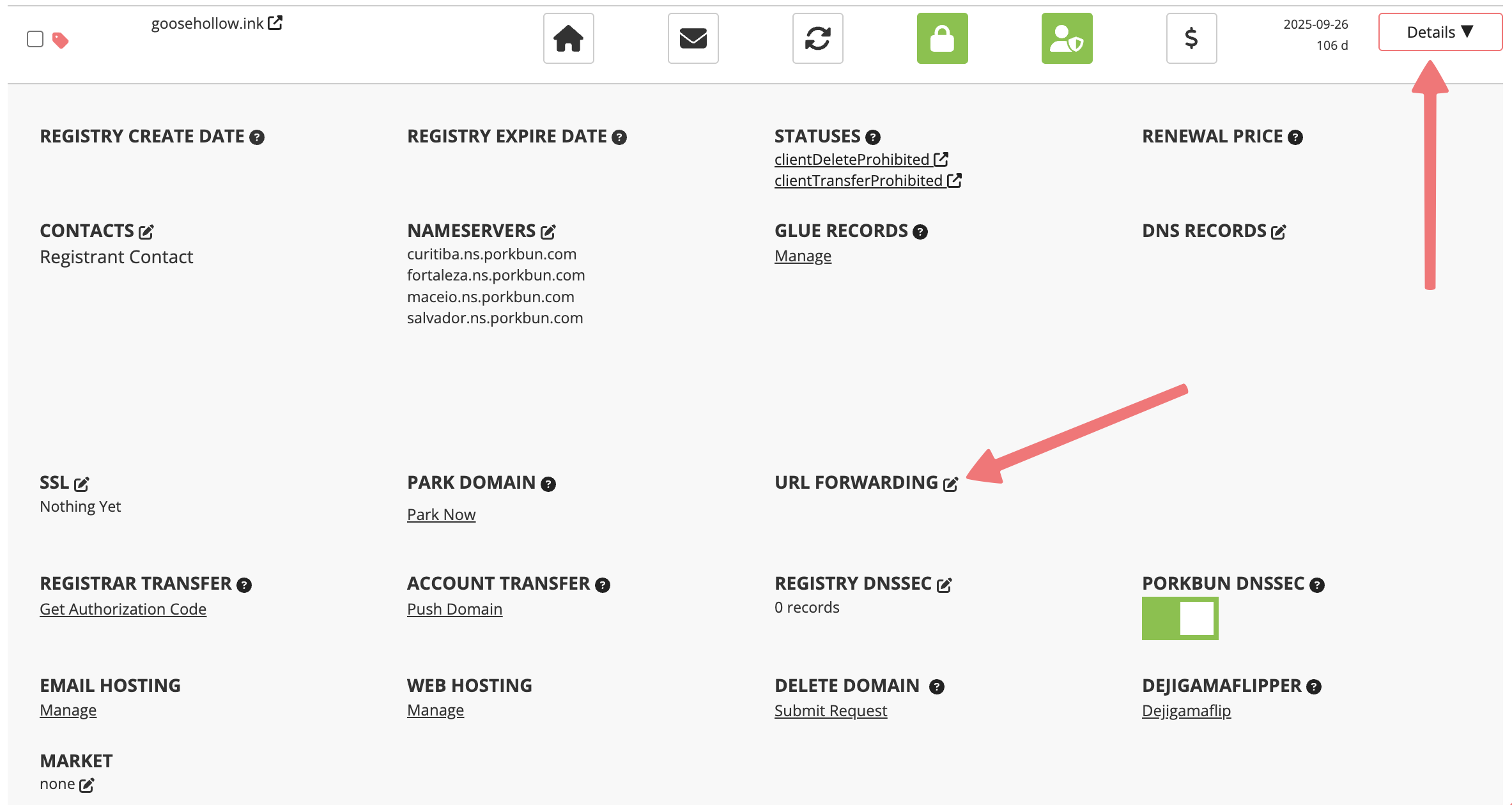Open the clientDeleteProhibited status link
This screenshot has width=1512, height=805.
pyautogui.click(x=861, y=159)
